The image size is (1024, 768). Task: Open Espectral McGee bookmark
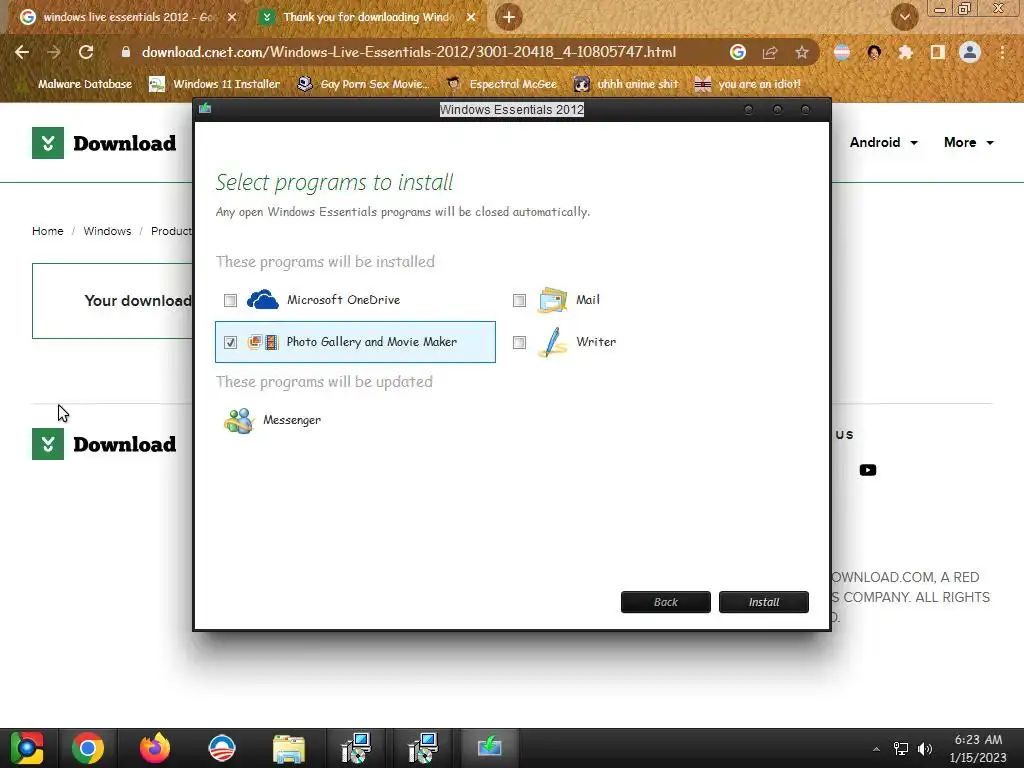(x=502, y=84)
